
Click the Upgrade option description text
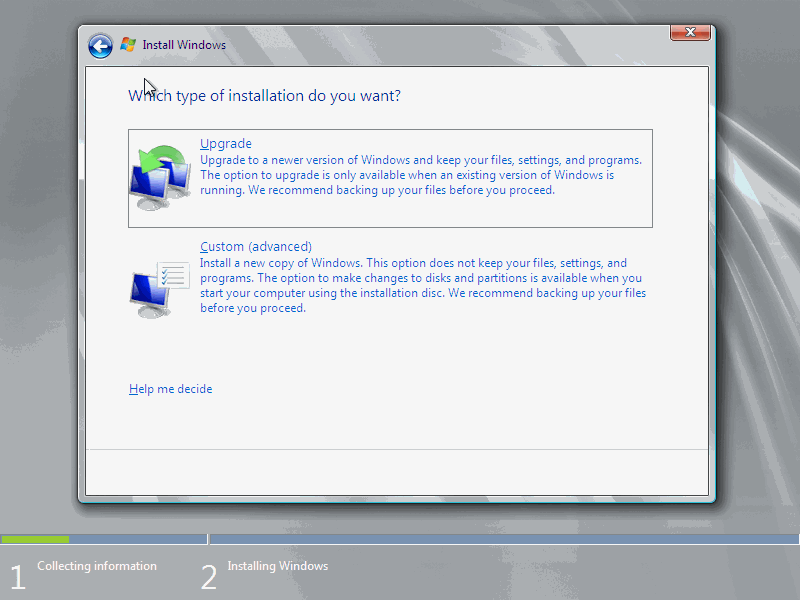pyautogui.click(x=421, y=175)
